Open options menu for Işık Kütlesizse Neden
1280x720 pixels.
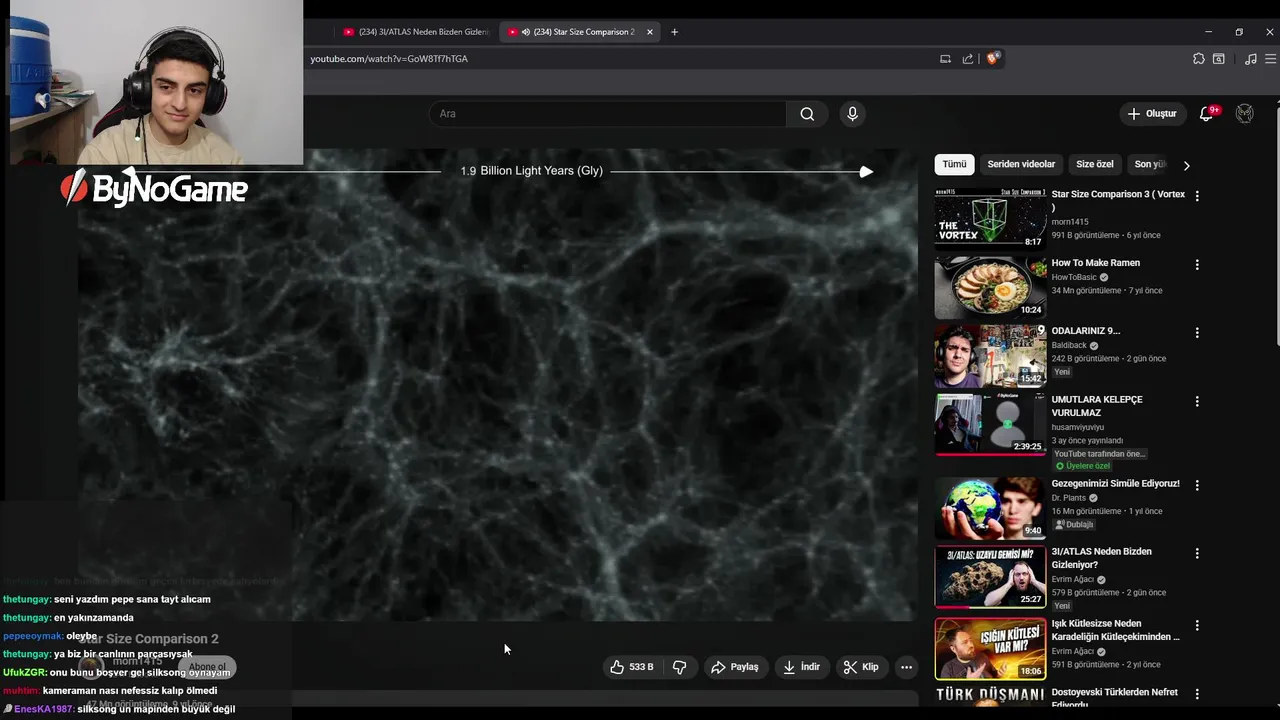coord(1197,625)
